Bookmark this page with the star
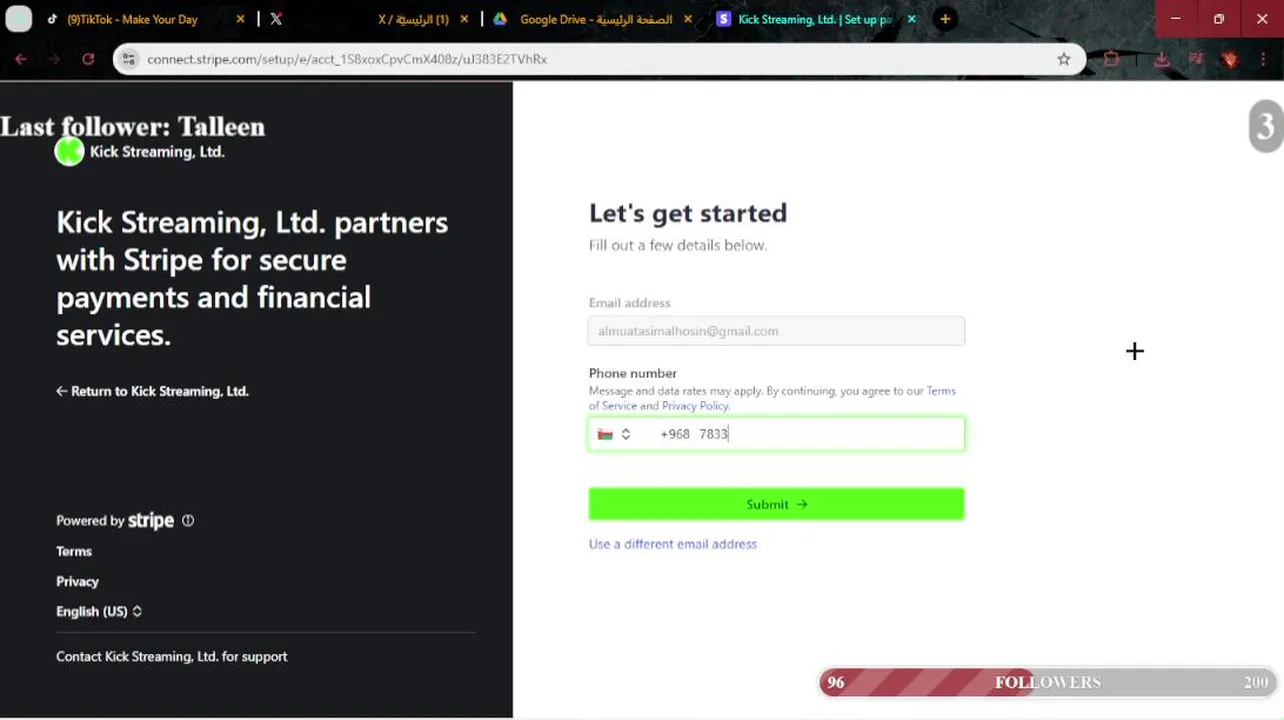Viewport: 1284px width, 720px height. click(1064, 60)
